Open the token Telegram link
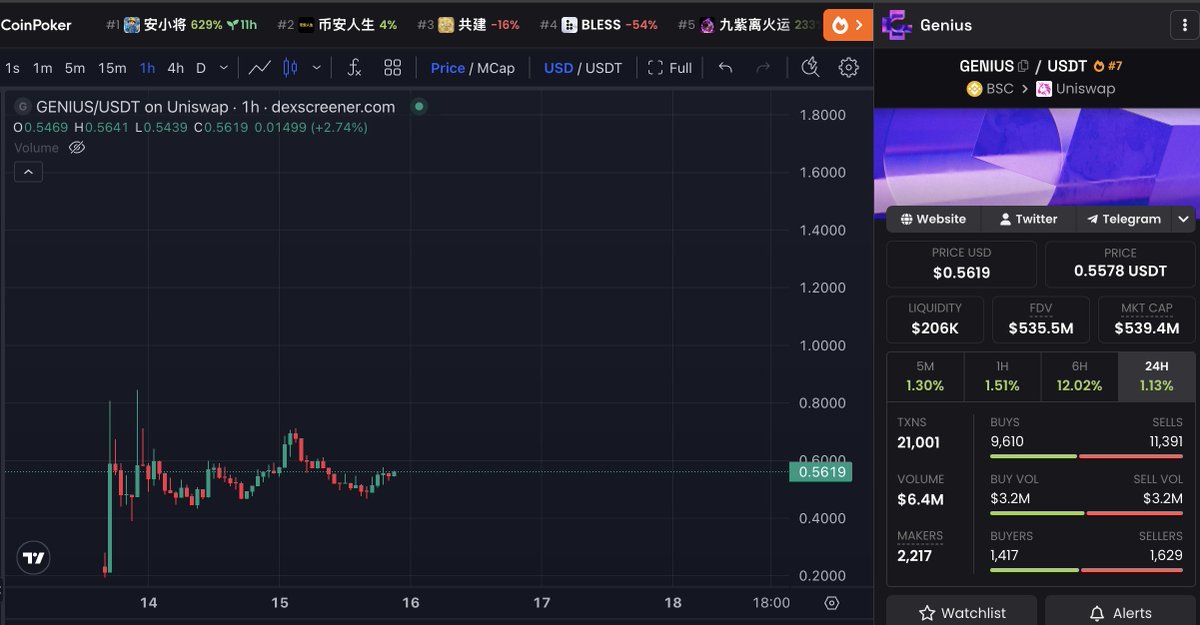This screenshot has height=625, width=1200. tap(1124, 219)
